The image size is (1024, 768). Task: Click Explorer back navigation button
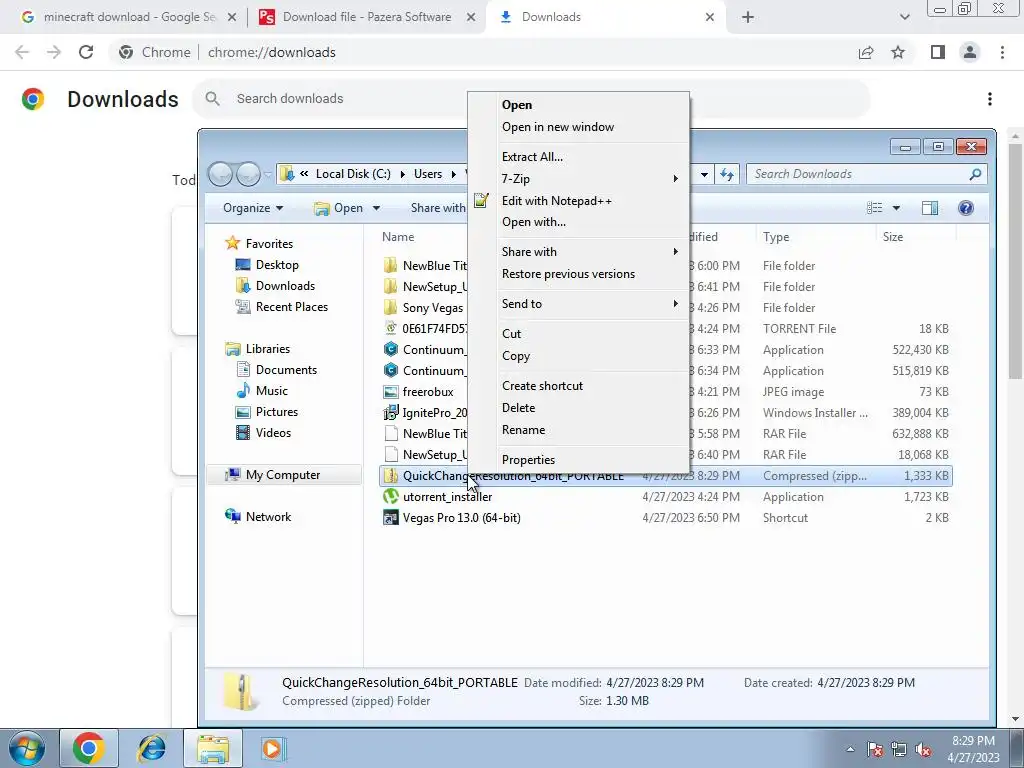pyautogui.click(x=221, y=174)
